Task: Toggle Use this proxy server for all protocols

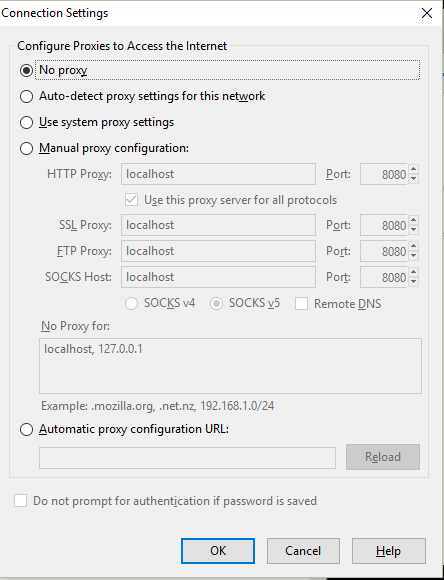Action: point(131,200)
